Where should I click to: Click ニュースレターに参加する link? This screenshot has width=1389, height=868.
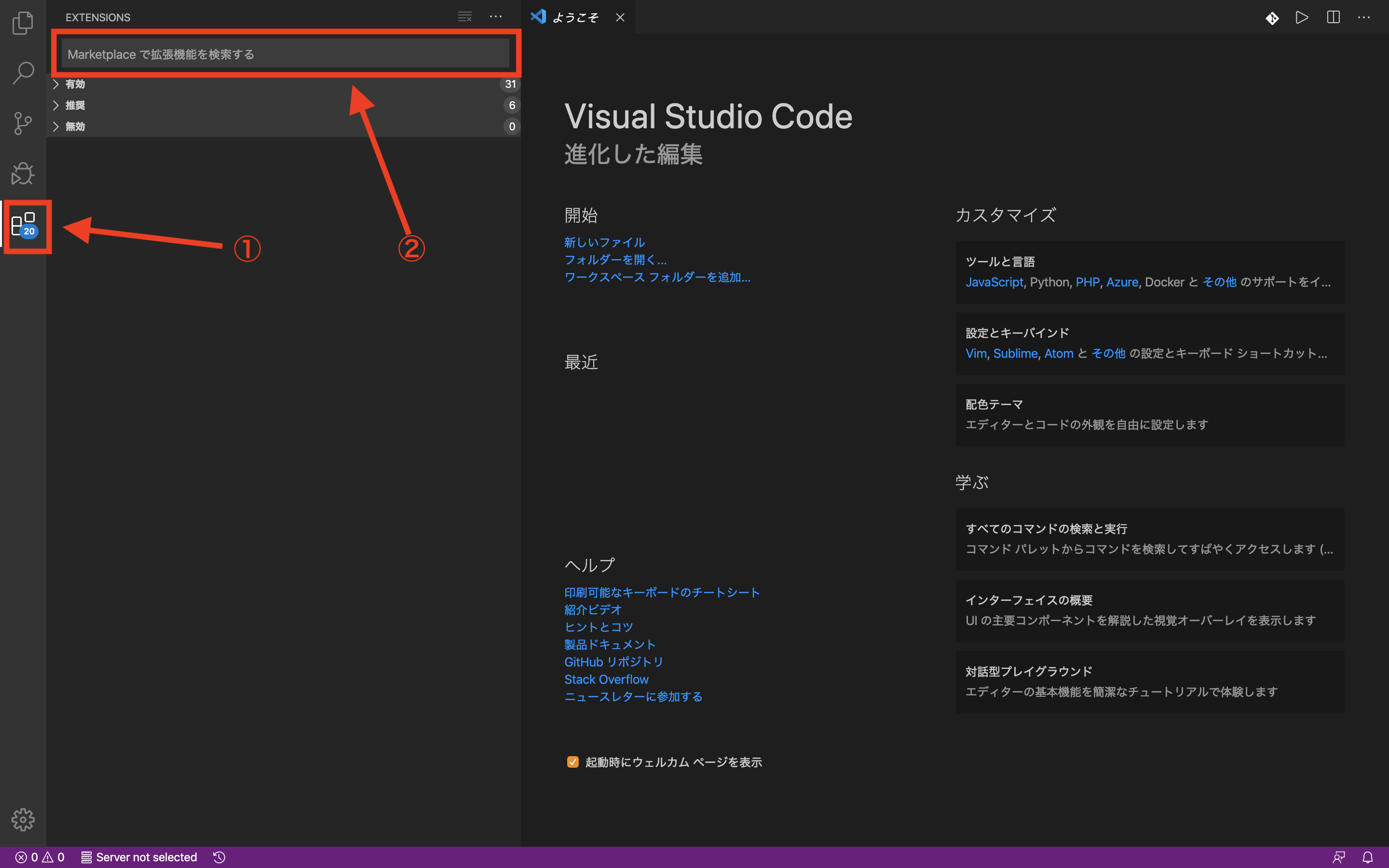point(633,696)
